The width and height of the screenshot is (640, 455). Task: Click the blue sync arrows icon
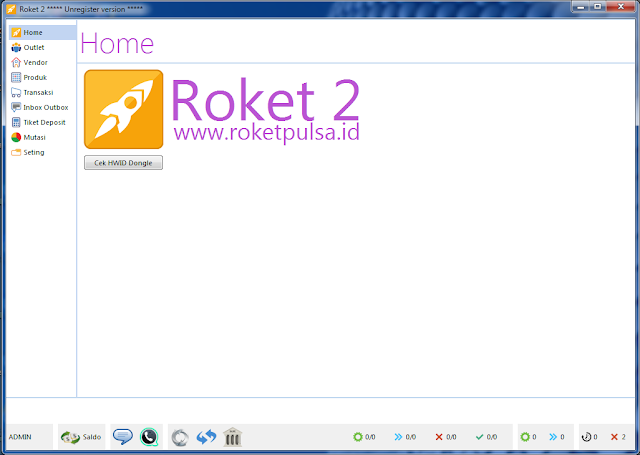[x=206, y=437]
